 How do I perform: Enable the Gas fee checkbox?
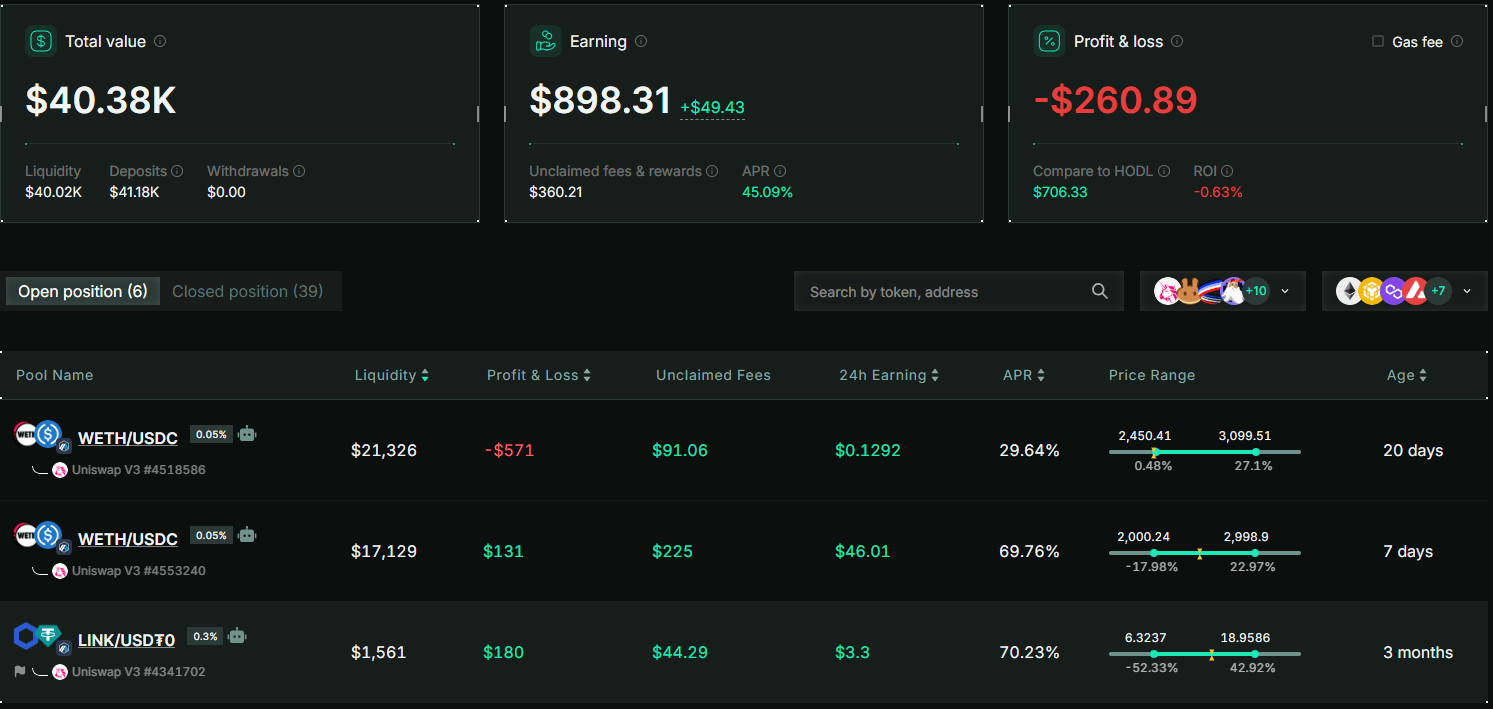point(1378,42)
